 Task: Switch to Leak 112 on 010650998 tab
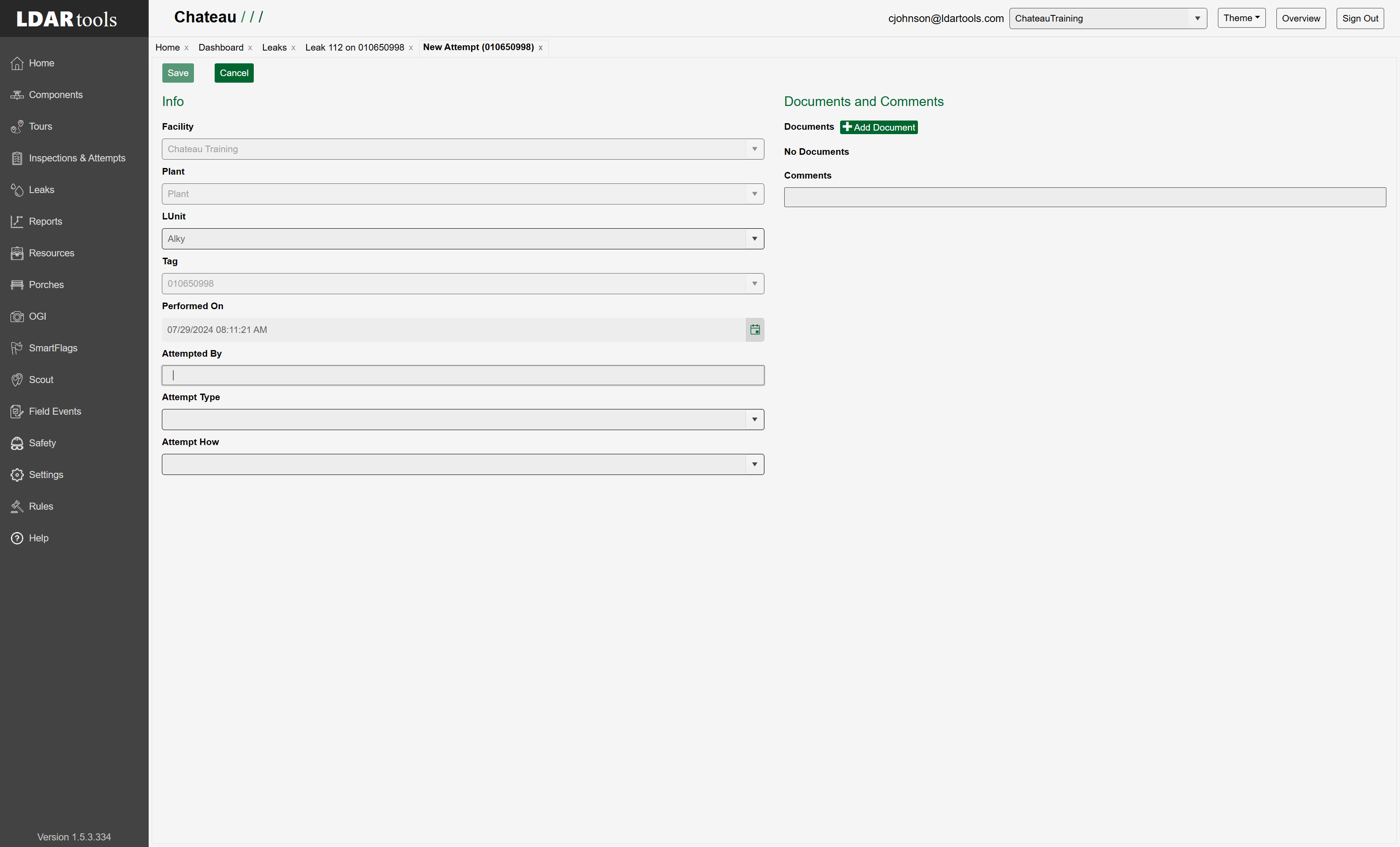click(355, 48)
